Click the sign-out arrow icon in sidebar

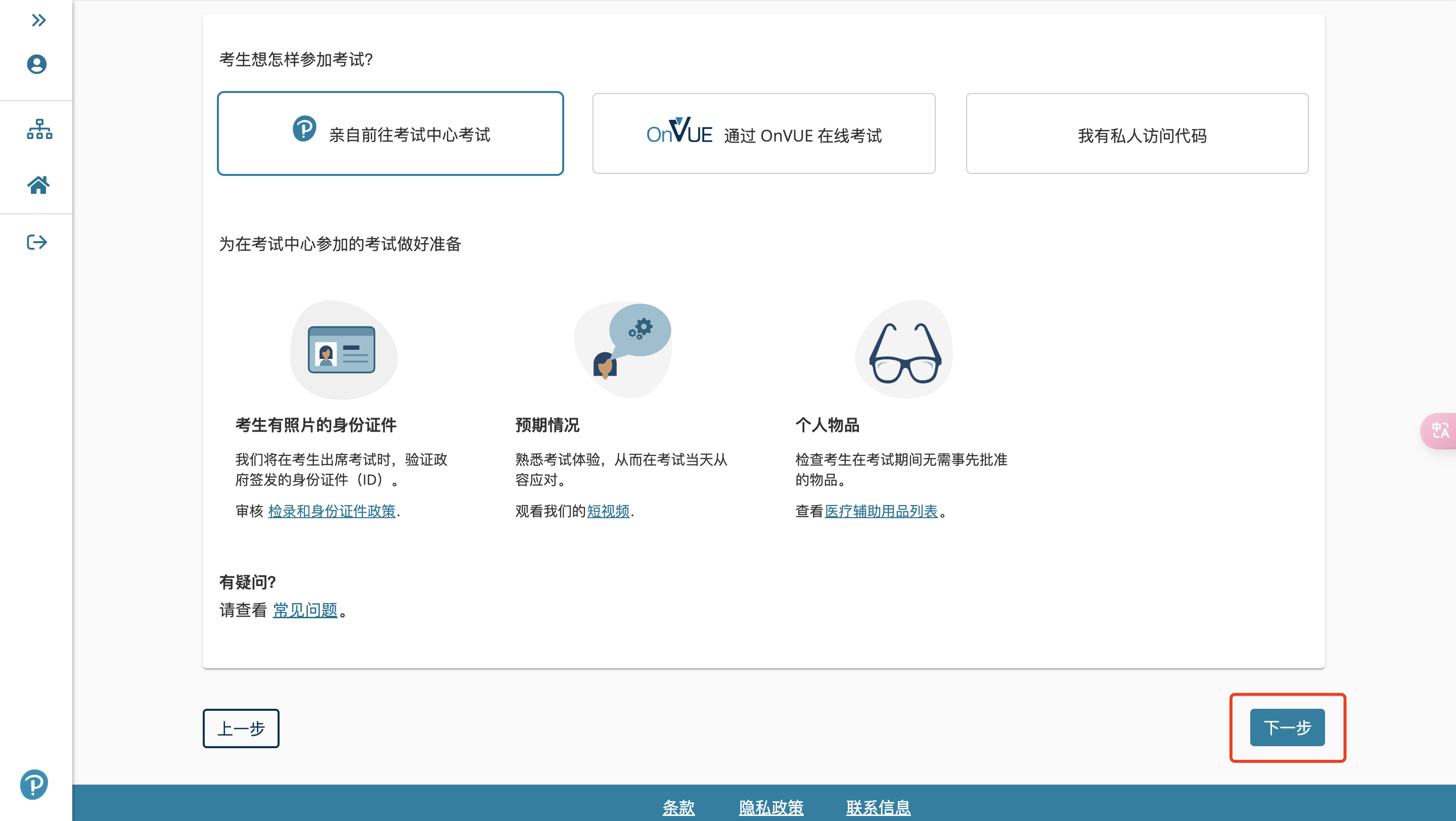(x=37, y=242)
